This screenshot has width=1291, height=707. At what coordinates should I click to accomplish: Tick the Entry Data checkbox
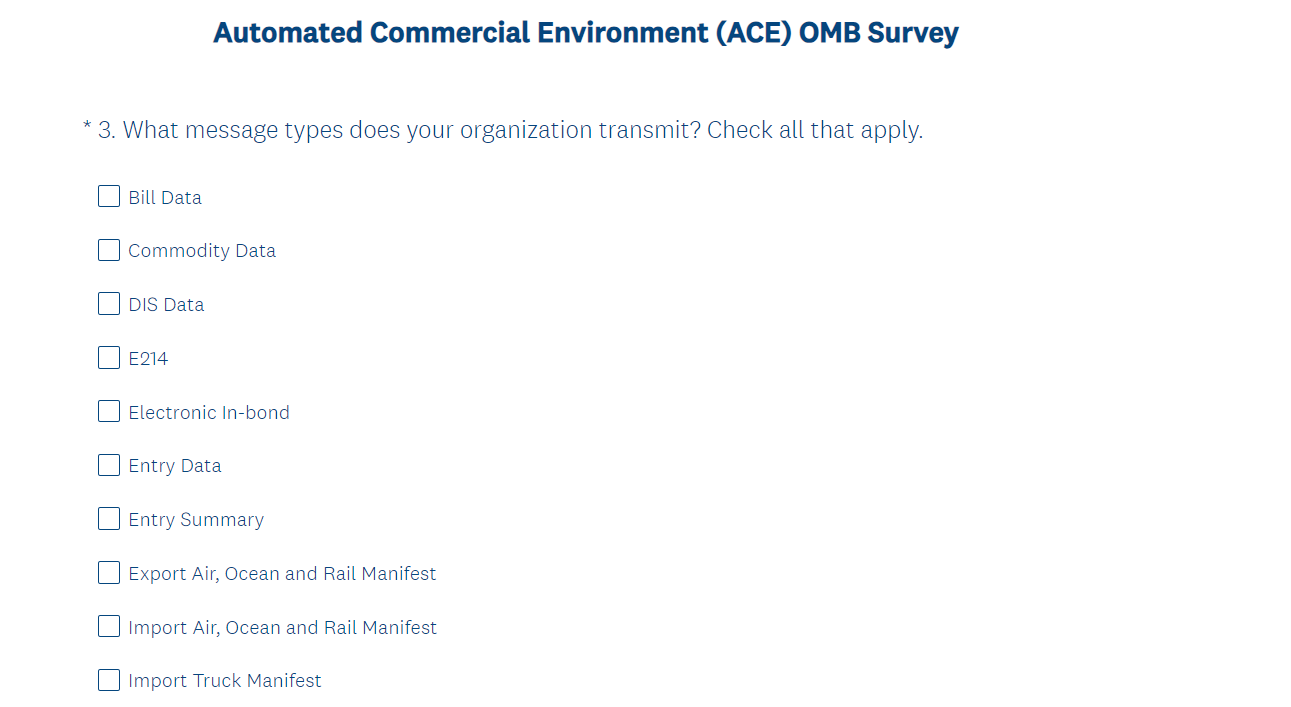click(109, 465)
